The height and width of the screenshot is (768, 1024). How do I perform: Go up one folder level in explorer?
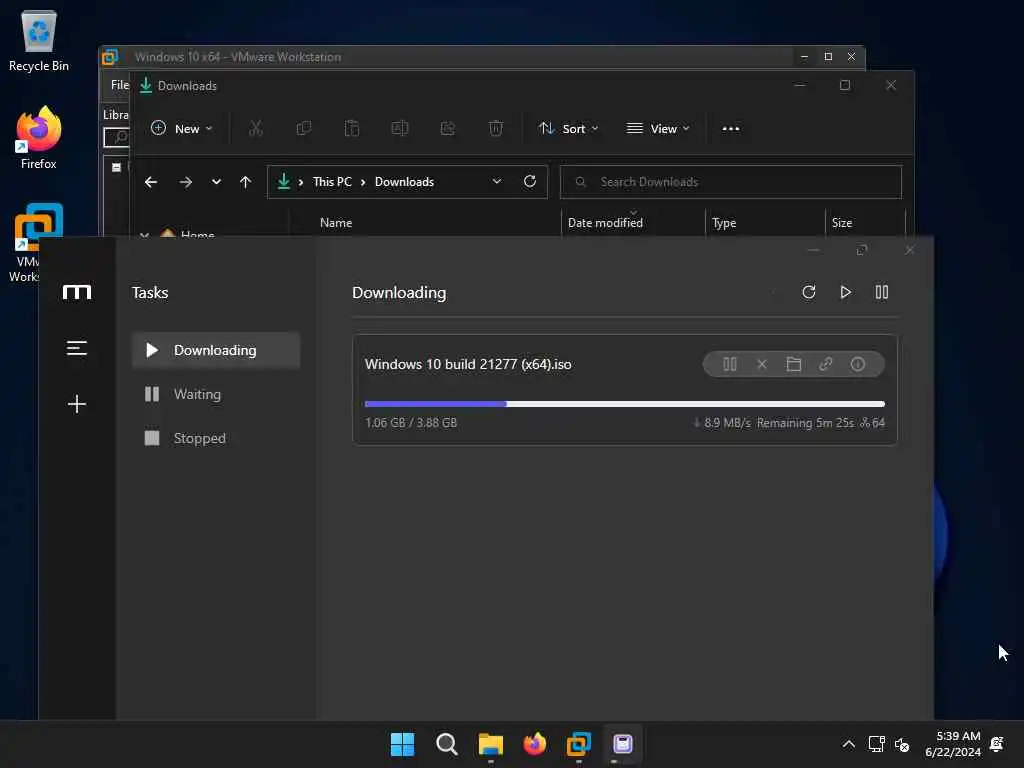pos(245,182)
